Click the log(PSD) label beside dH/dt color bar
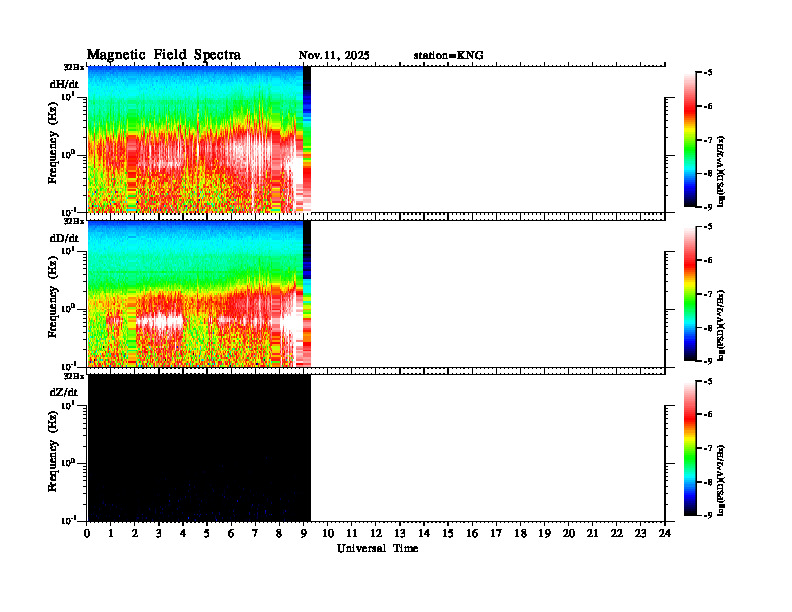Viewport: 792px width, 612px height. tap(721, 171)
